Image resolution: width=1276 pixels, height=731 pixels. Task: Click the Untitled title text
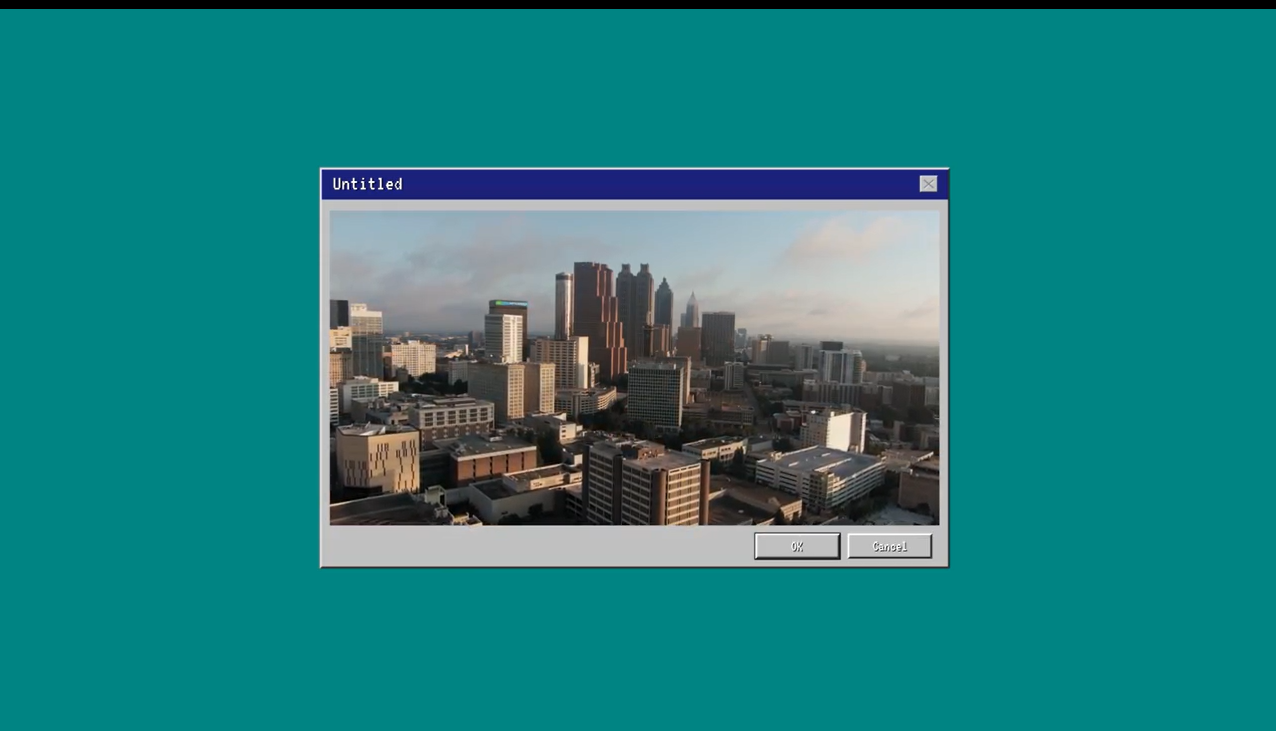(x=367, y=184)
